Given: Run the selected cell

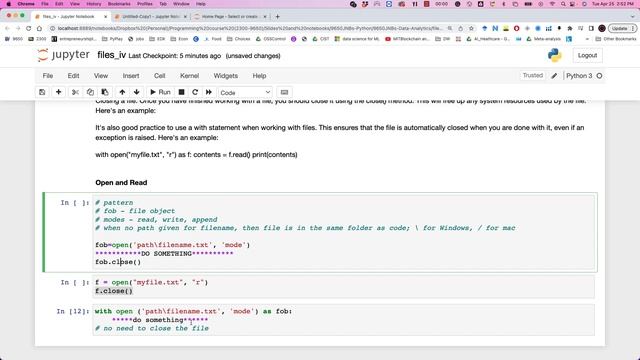Looking at the screenshot, I should [x=160, y=92].
